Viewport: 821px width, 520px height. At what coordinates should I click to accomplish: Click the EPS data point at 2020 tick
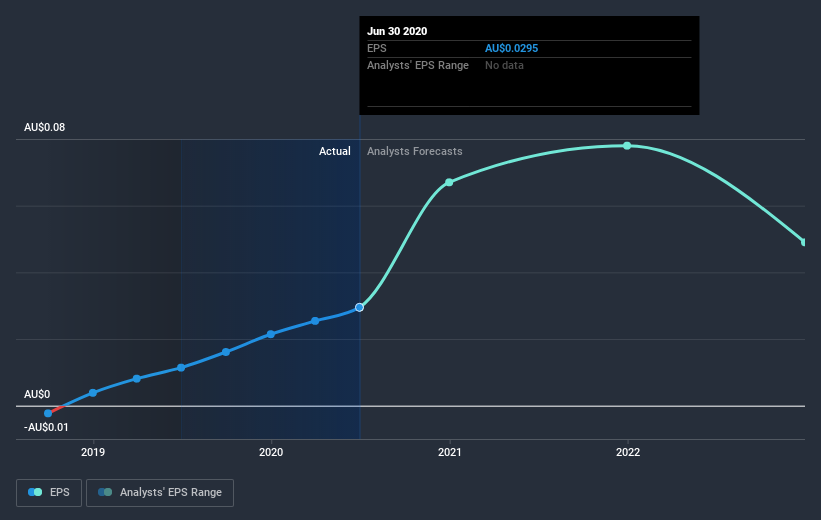pos(271,334)
